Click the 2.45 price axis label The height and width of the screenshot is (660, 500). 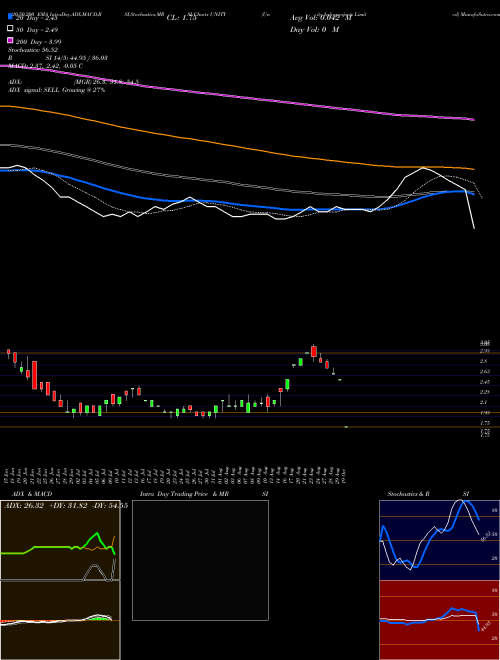[x=485, y=382]
